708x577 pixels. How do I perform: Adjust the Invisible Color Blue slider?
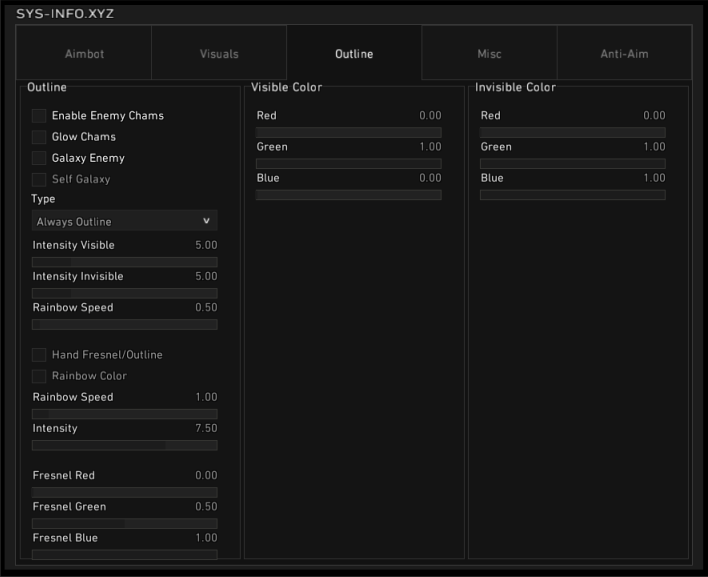point(572,194)
